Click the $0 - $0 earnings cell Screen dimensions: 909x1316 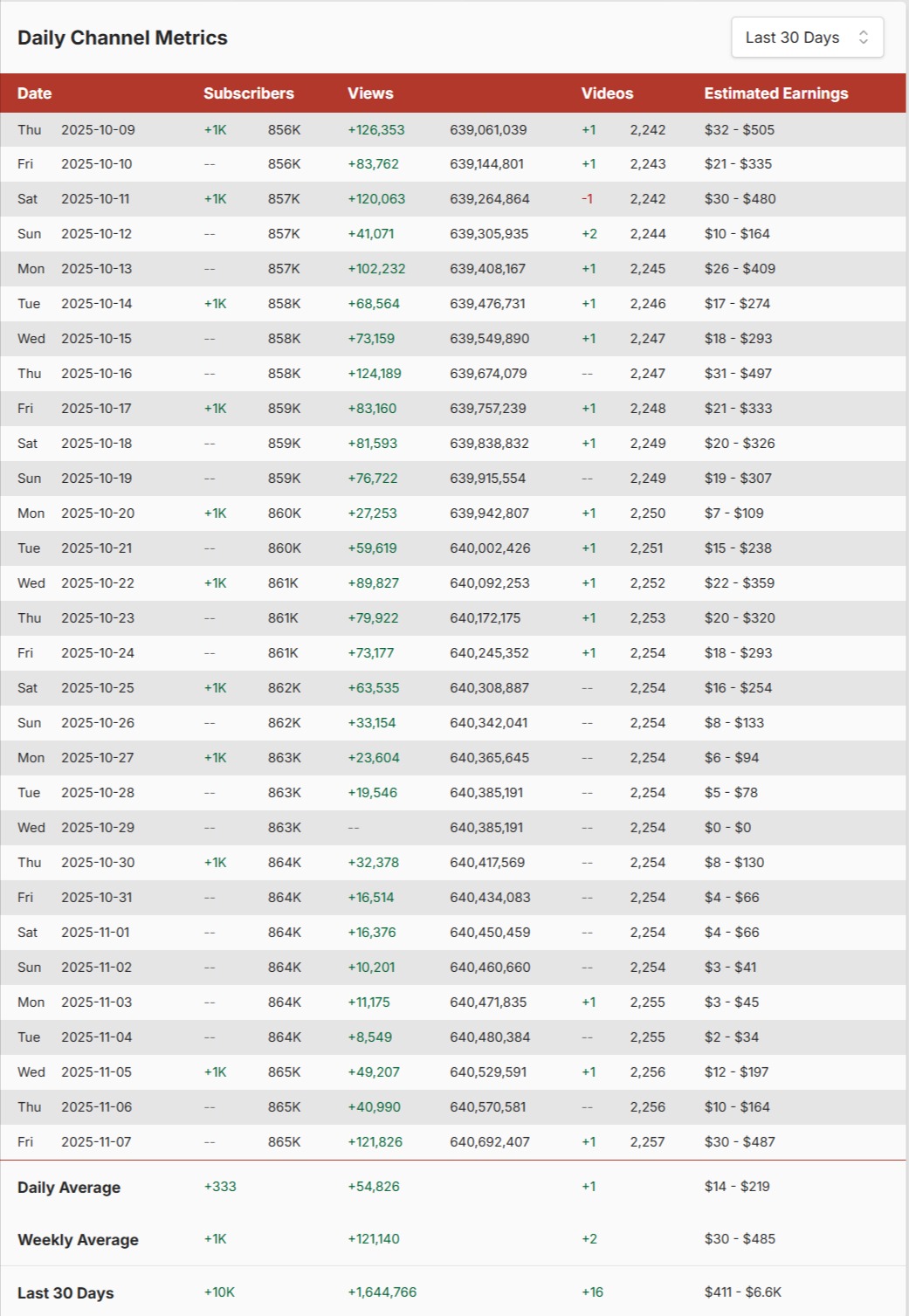[727, 828]
